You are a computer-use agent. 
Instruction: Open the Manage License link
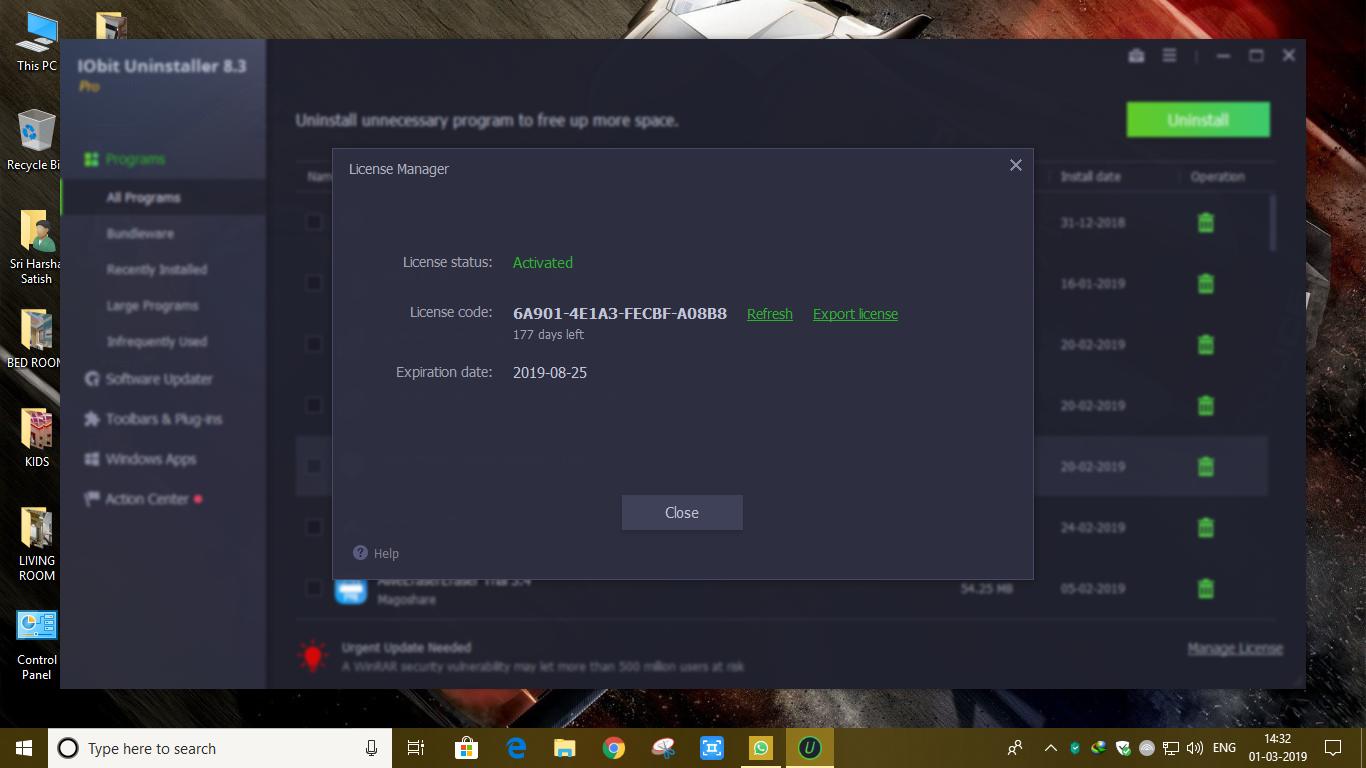(1235, 648)
